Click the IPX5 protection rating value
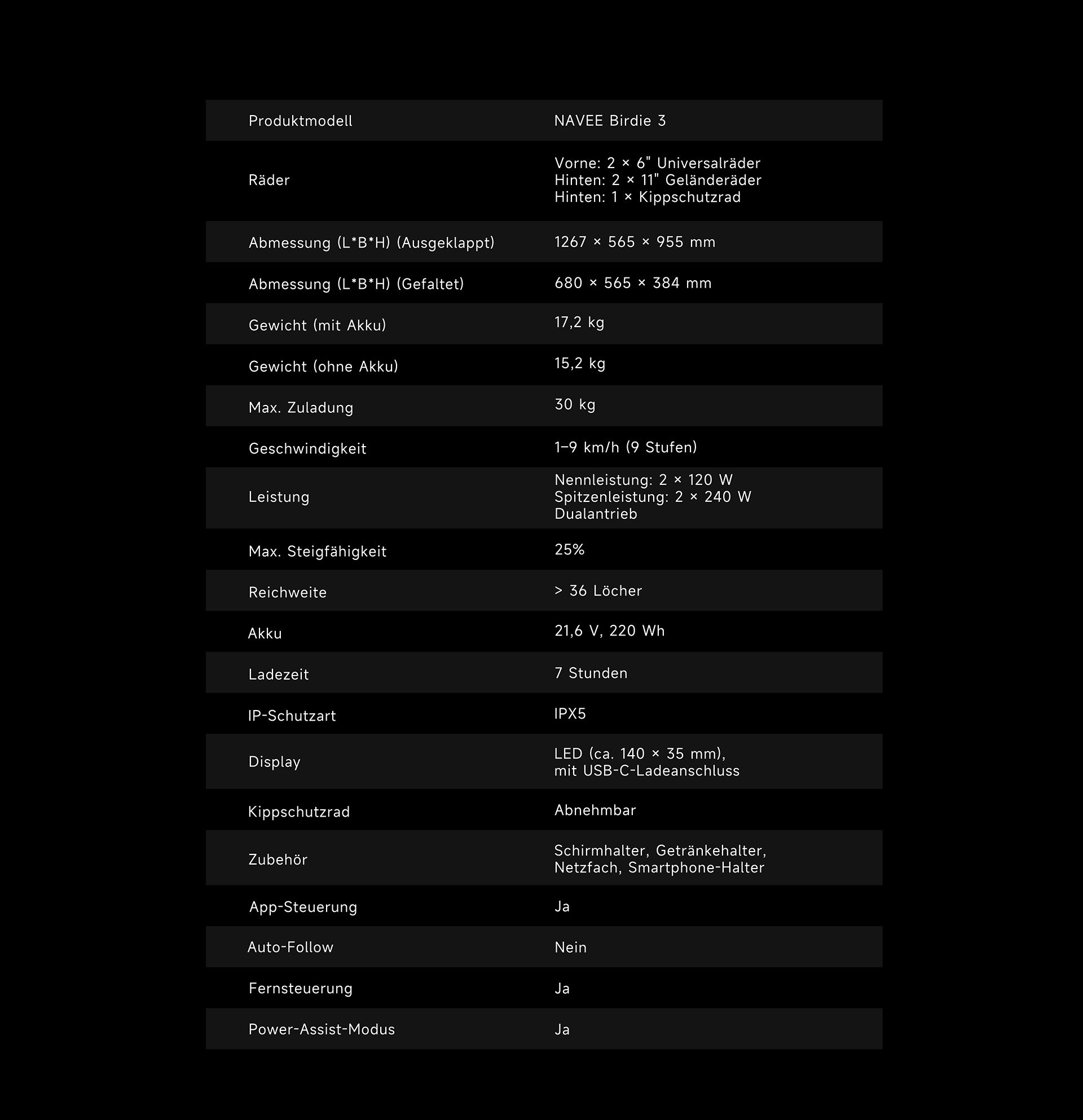The image size is (1083, 1120). pyautogui.click(x=570, y=714)
